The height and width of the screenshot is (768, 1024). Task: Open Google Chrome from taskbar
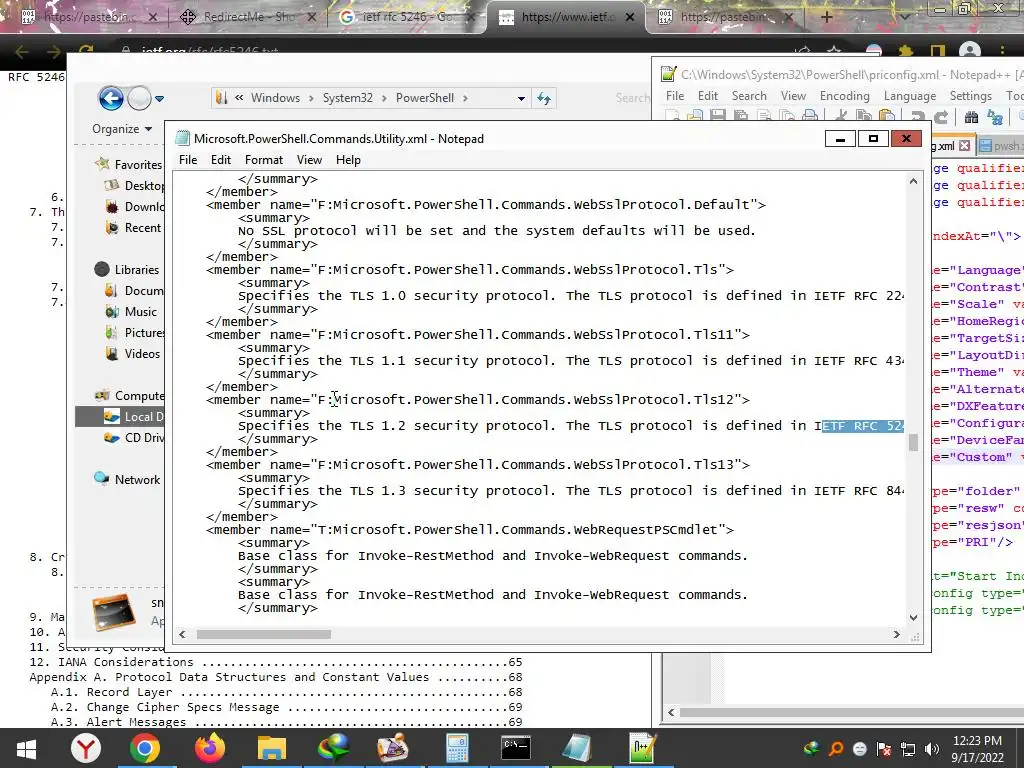click(145, 748)
